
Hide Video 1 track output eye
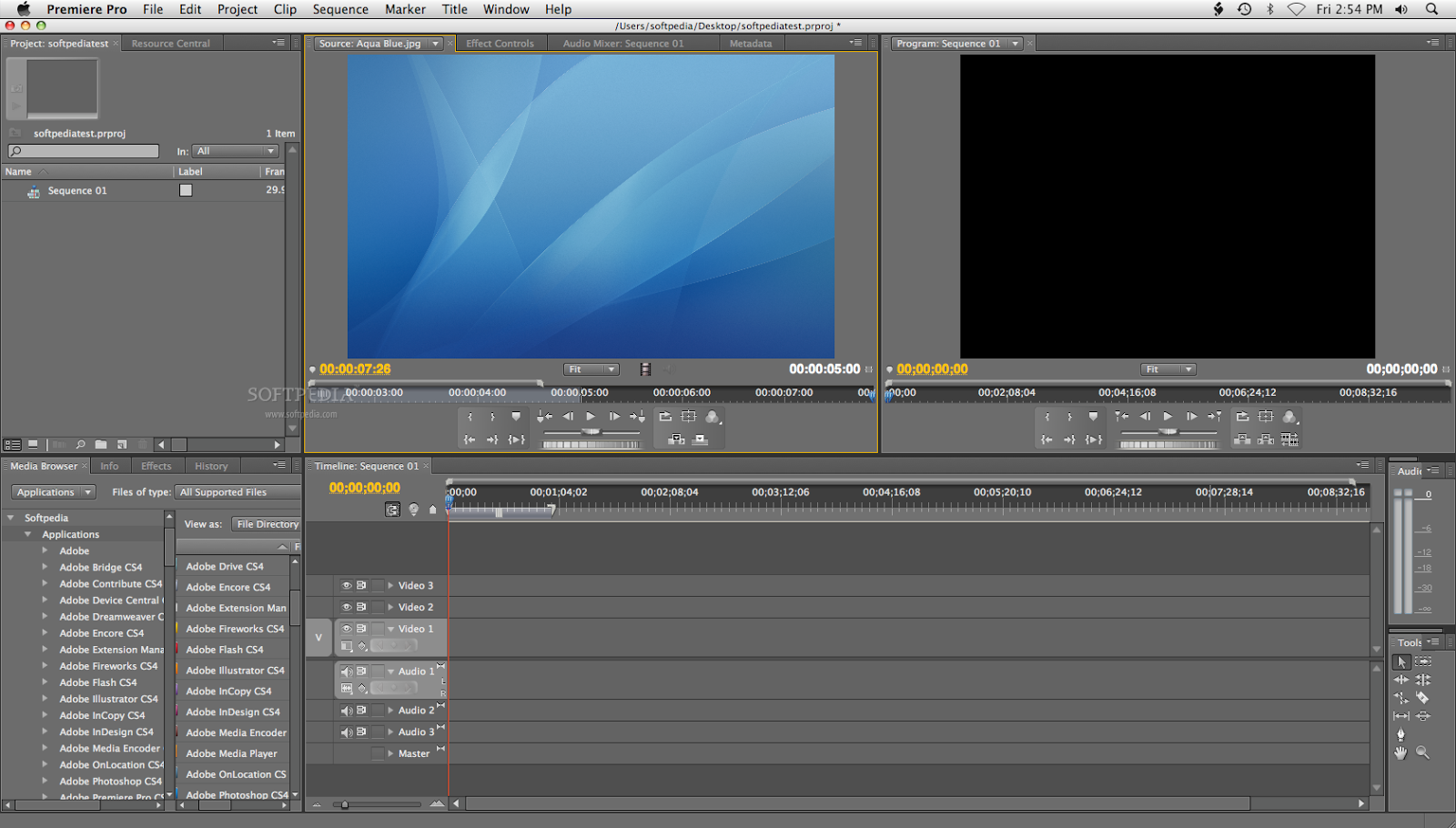(x=347, y=628)
